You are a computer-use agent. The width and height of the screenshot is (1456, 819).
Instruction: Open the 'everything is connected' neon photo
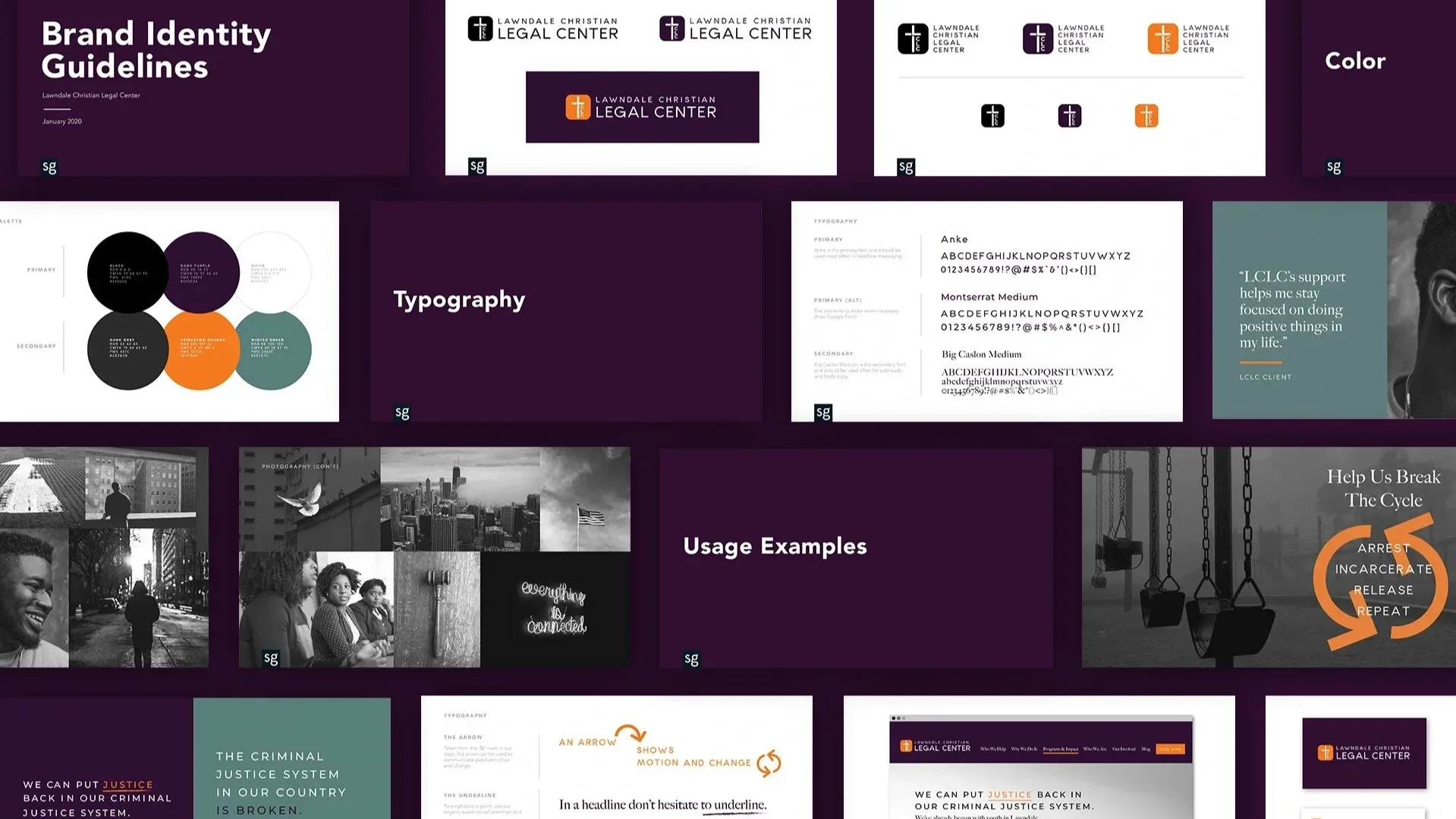click(x=555, y=609)
